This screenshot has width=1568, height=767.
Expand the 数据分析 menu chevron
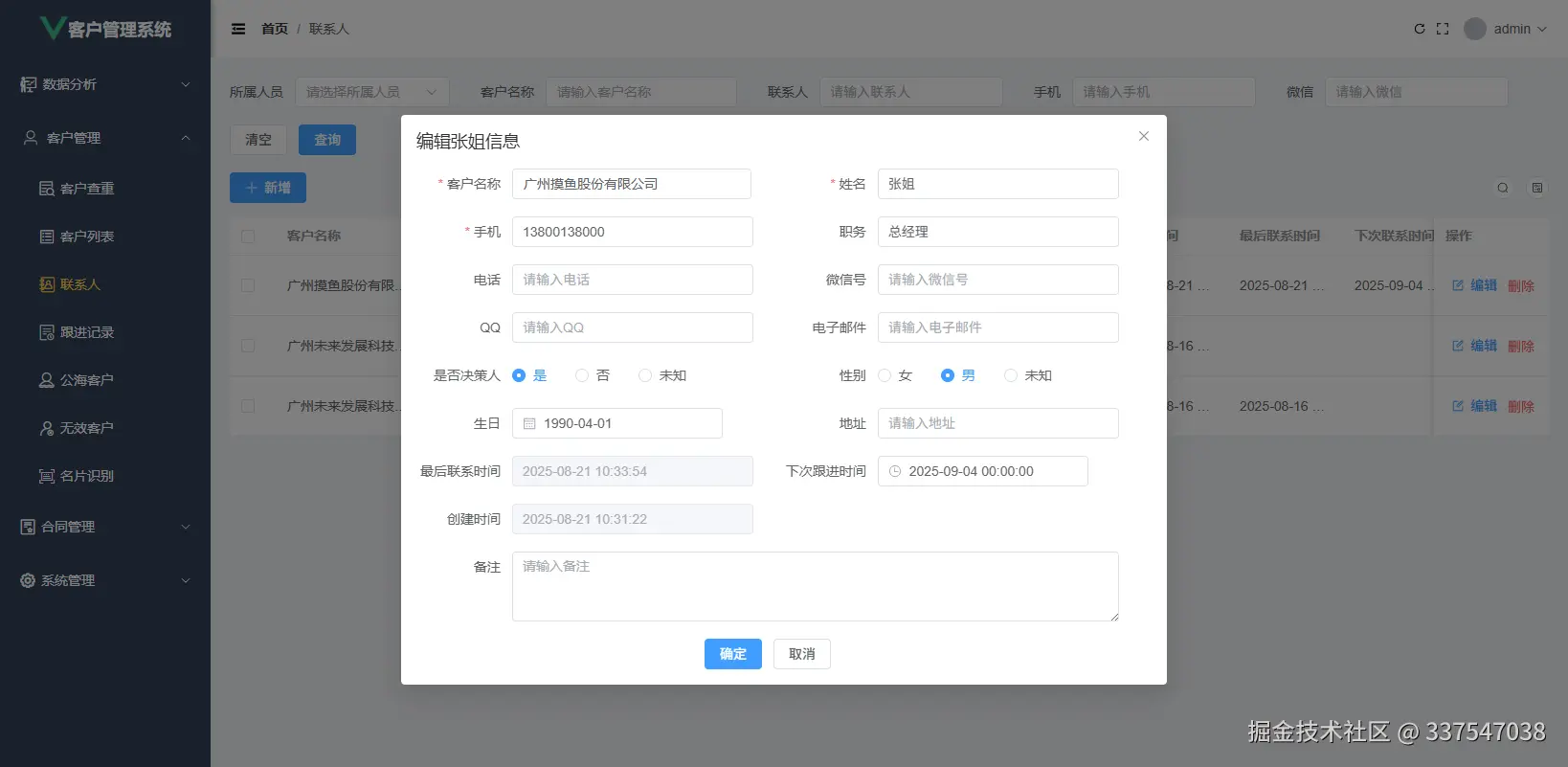point(186,84)
